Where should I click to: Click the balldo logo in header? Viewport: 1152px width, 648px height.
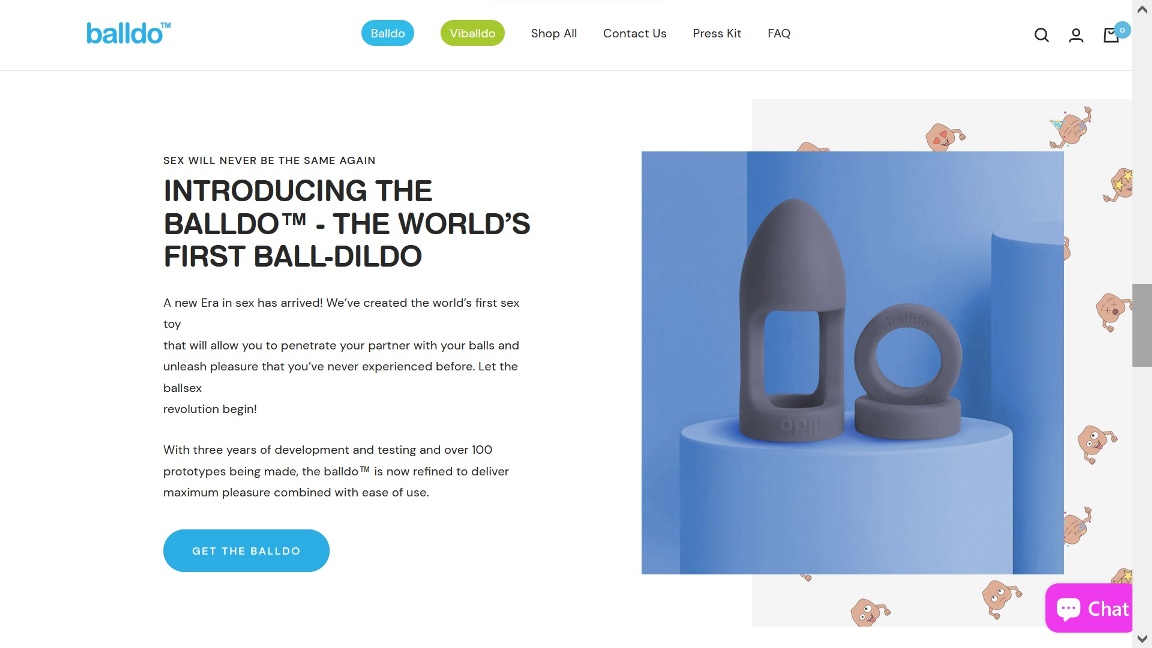(x=129, y=33)
